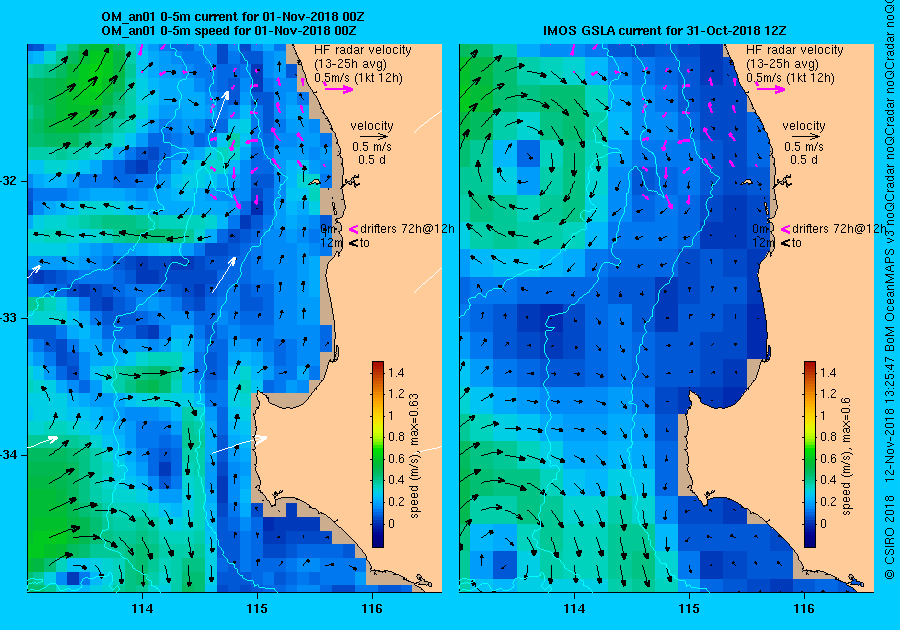Screen dimensions: 900x630
Task: Click black drifter marker beside '12m' in IMOS GSLA map
Action: coord(785,243)
